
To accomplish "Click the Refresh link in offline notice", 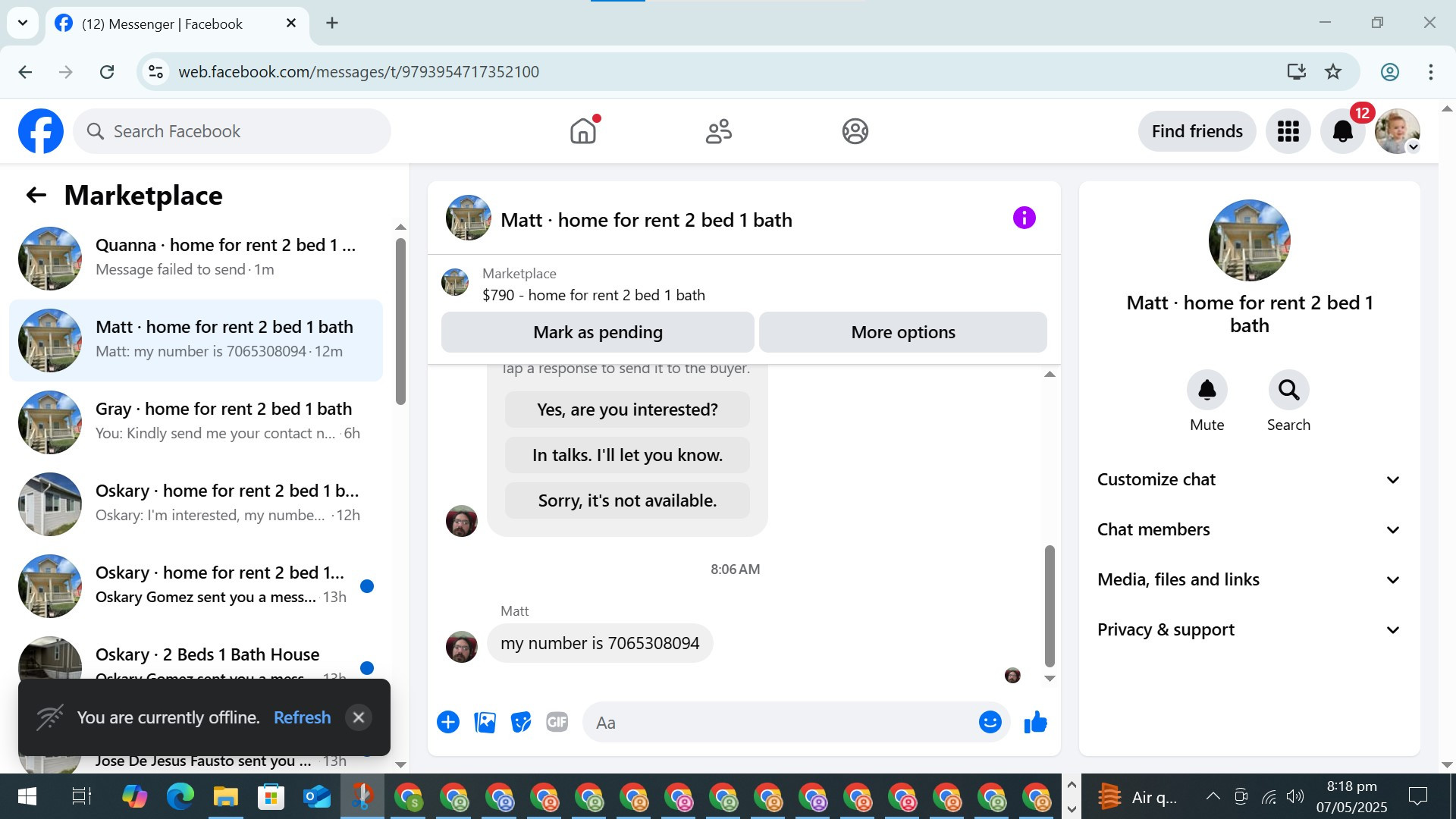I will (x=302, y=717).
